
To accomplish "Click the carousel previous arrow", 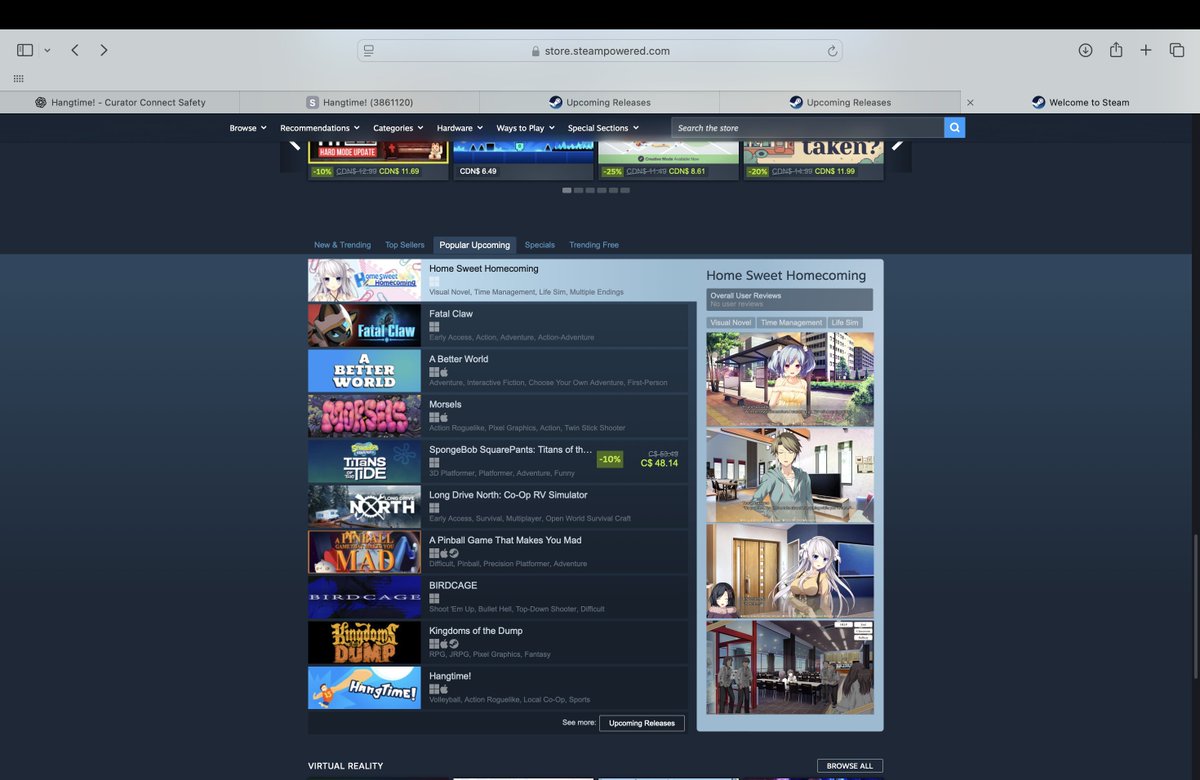I will pos(294,145).
